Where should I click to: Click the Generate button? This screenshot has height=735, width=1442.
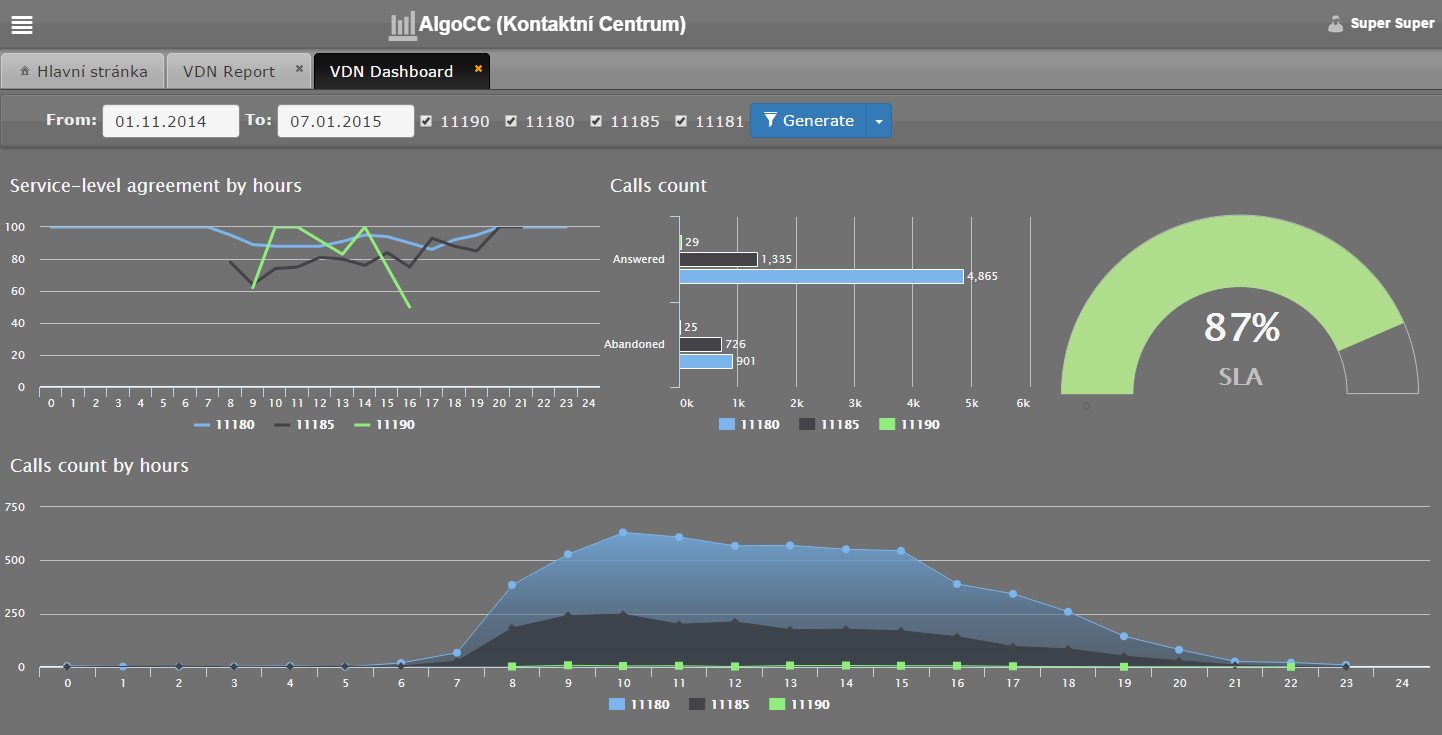(x=808, y=121)
